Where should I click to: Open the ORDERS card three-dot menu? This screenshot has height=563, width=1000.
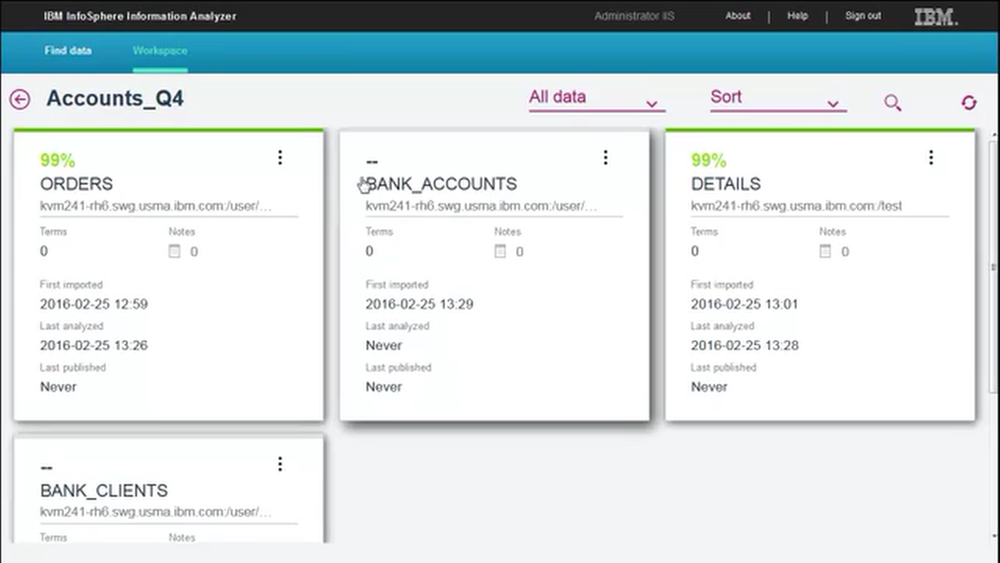click(x=280, y=157)
